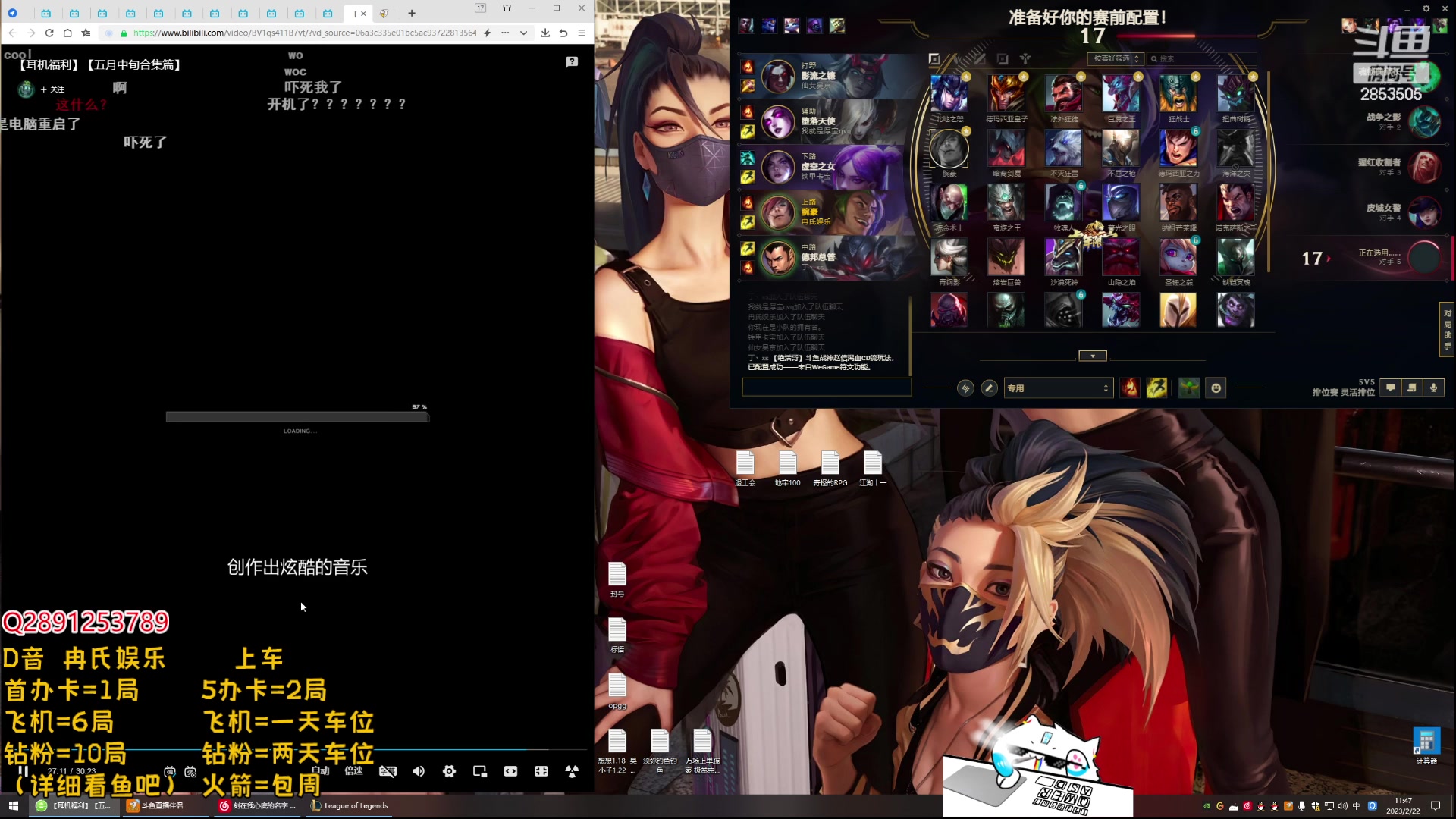The height and width of the screenshot is (819, 1456).
Task: Reload the Bilibili page
Action: pyautogui.click(x=49, y=33)
